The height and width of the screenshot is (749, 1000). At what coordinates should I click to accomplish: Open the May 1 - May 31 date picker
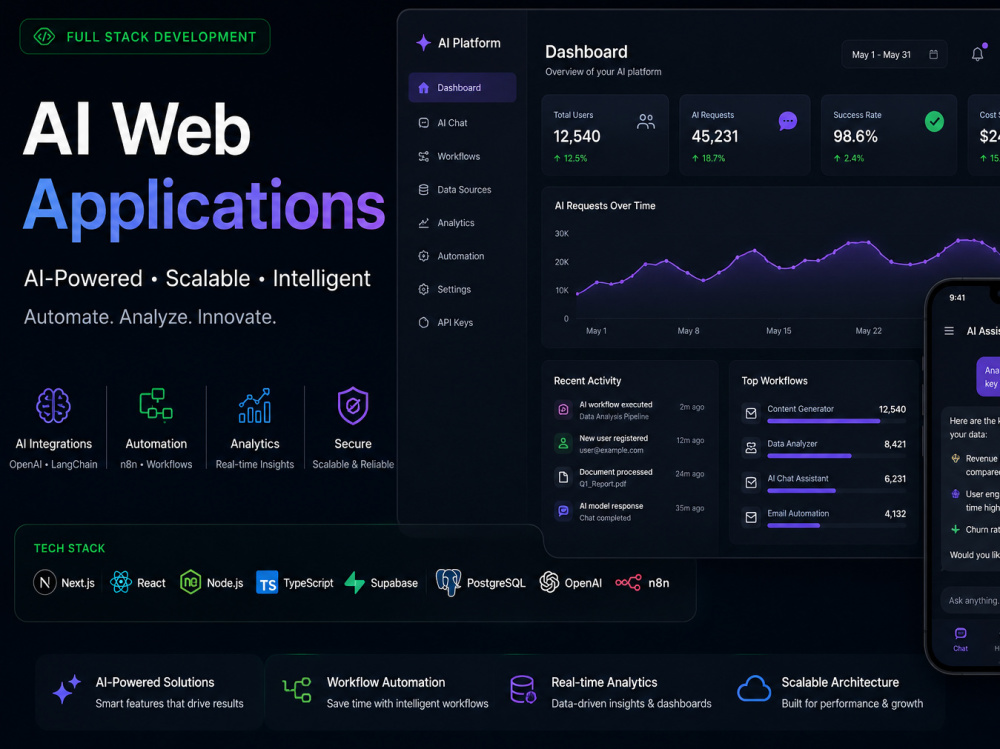[x=894, y=55]
